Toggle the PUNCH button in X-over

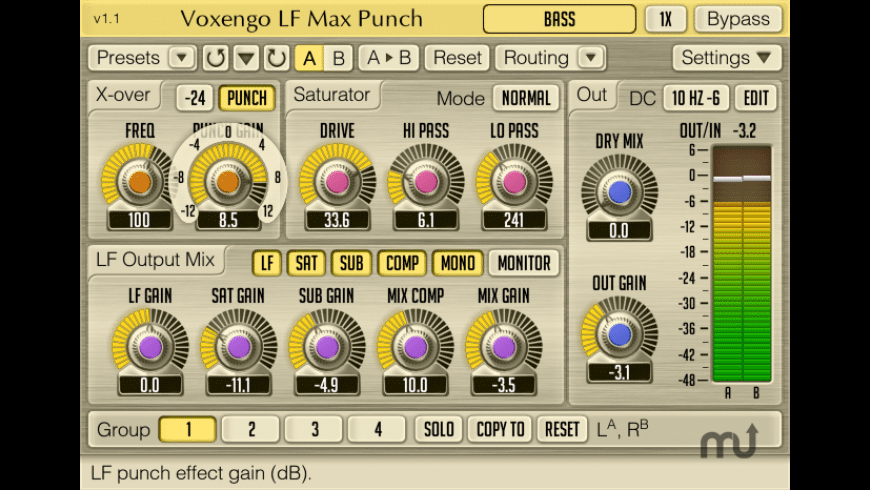click(247, 98)
